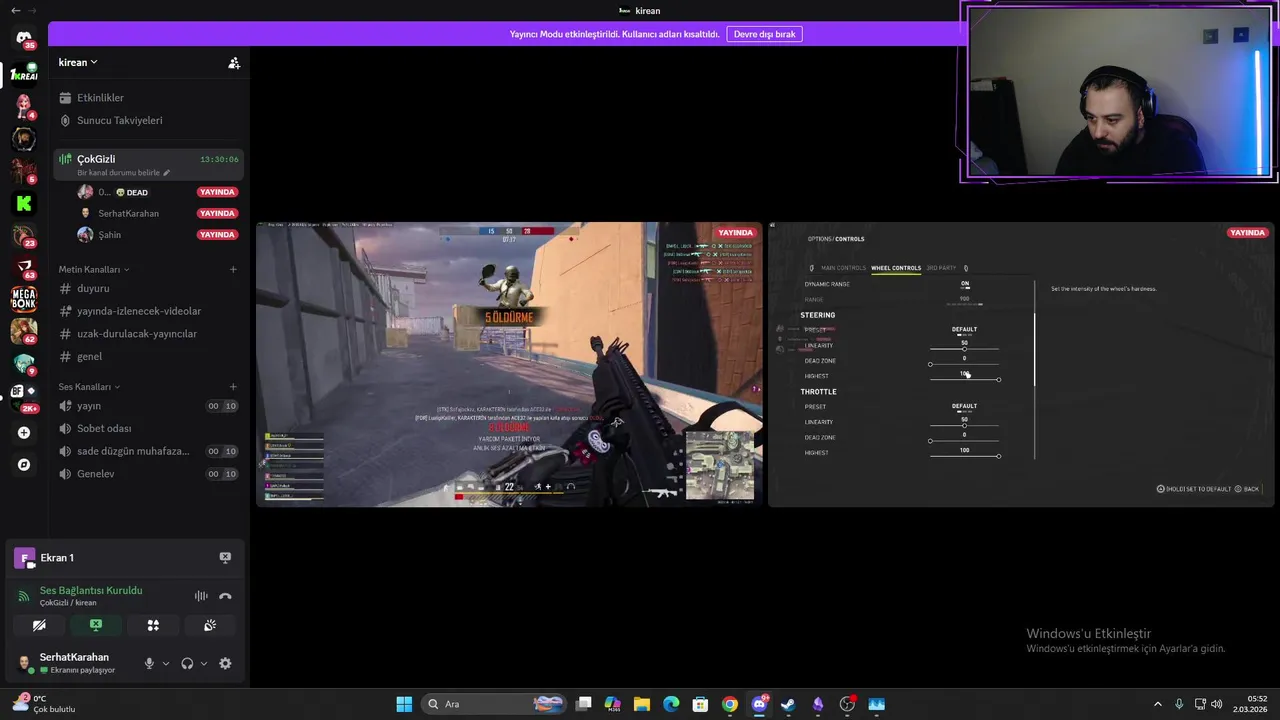Open weather widget Çok bulutlu
This screenshot has height=720, width=1280.
point(42,704)
